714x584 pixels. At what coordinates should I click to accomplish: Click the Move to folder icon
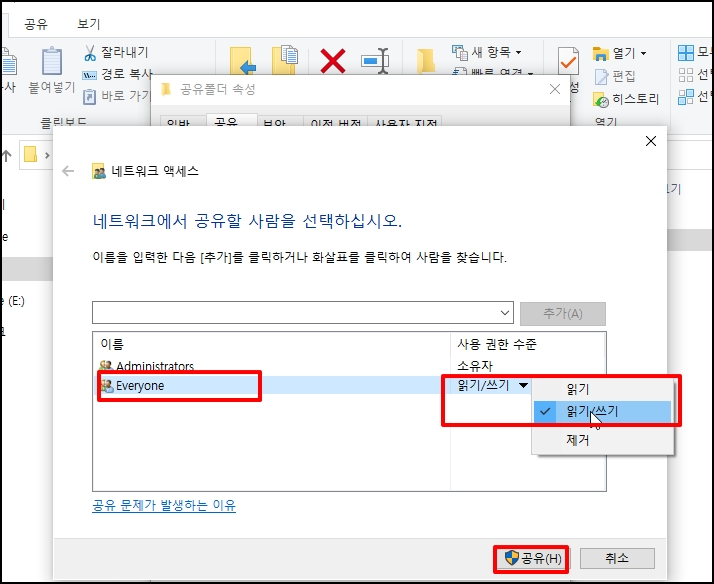click(242, 61)
